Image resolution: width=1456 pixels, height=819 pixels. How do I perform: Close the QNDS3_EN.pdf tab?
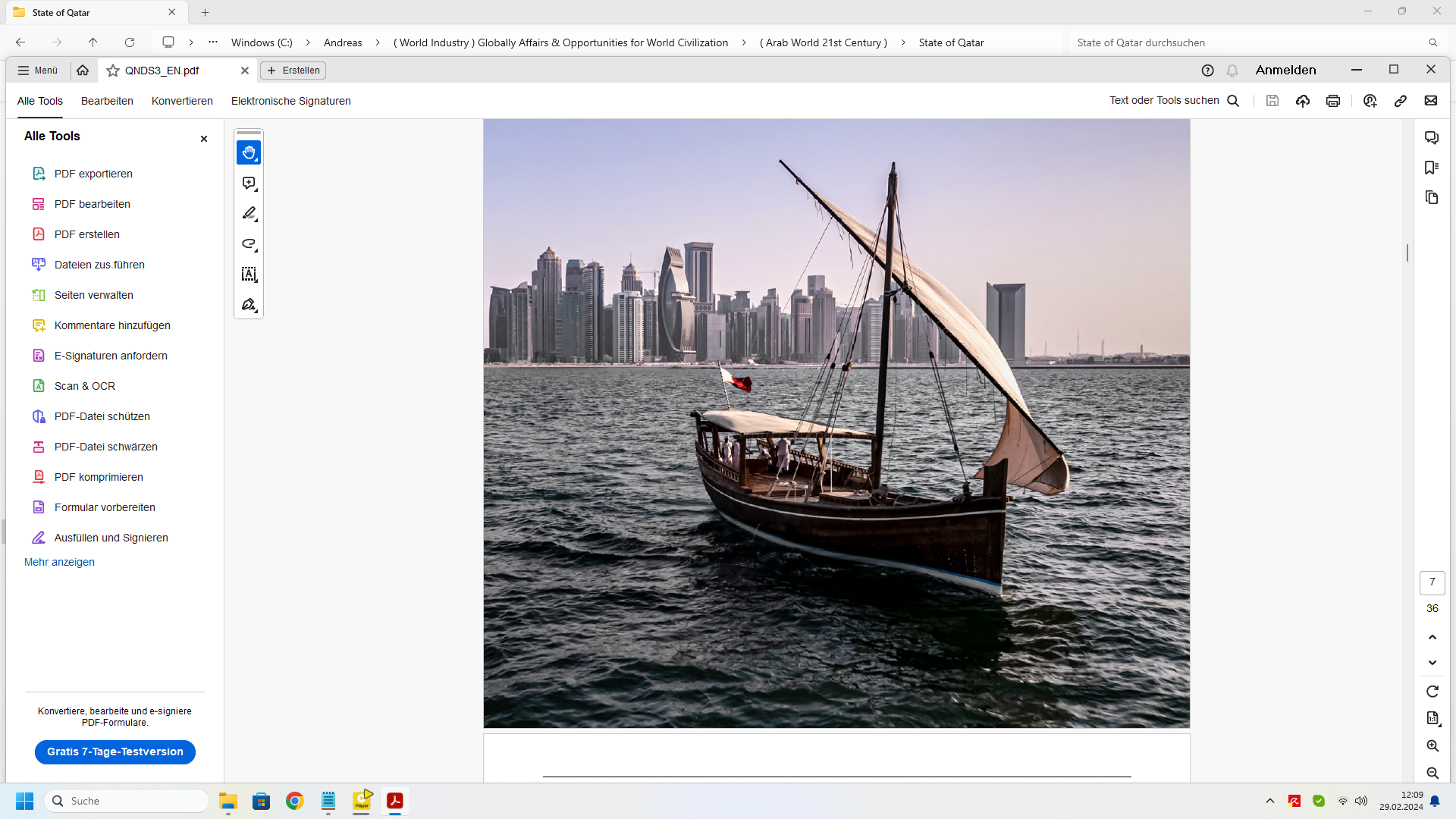pyautogui.click(x=244, y=71)
